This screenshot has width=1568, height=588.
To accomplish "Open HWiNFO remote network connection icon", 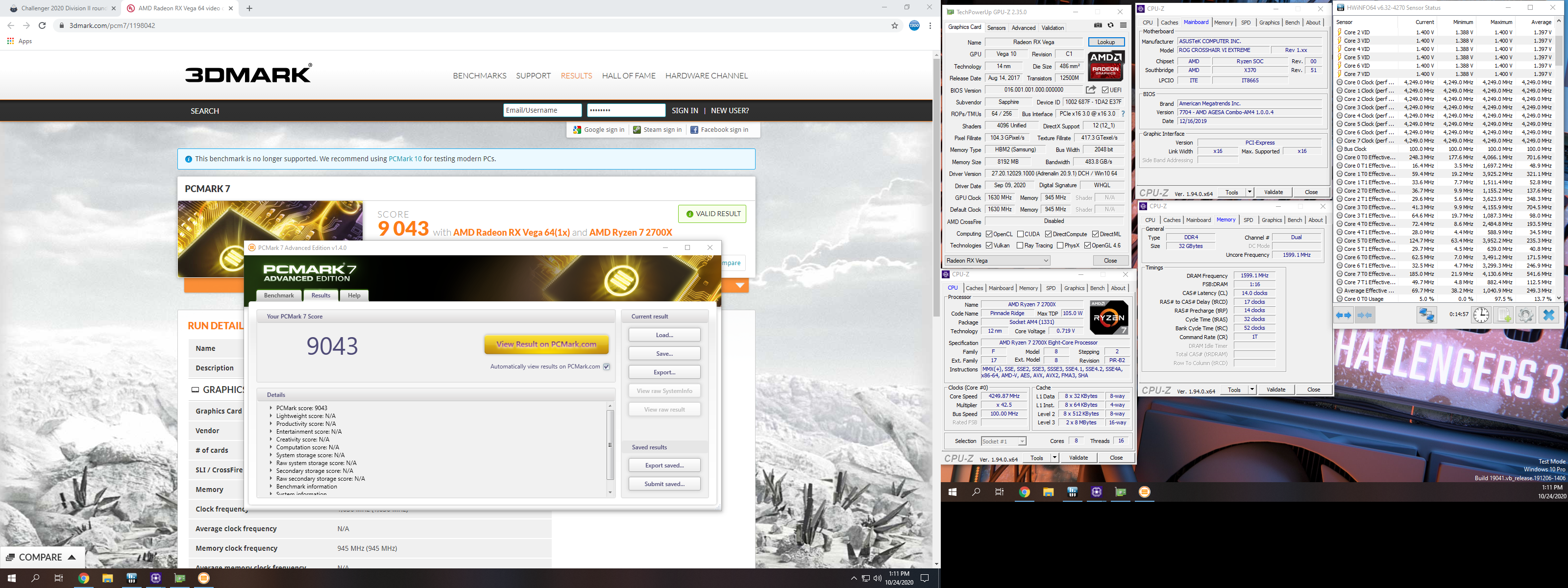I will [1426, 315].
